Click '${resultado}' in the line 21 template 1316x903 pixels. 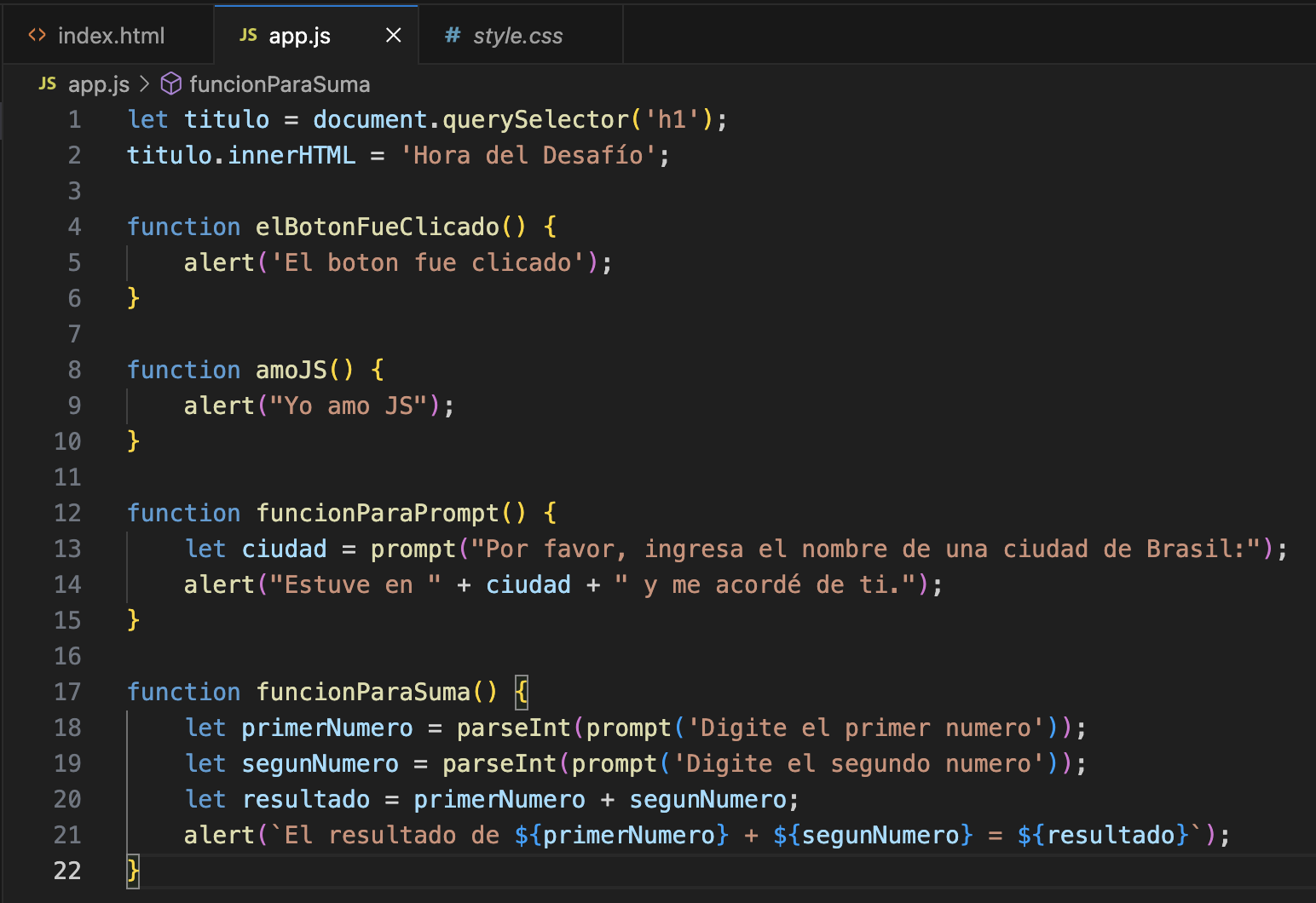(1103, 835)
